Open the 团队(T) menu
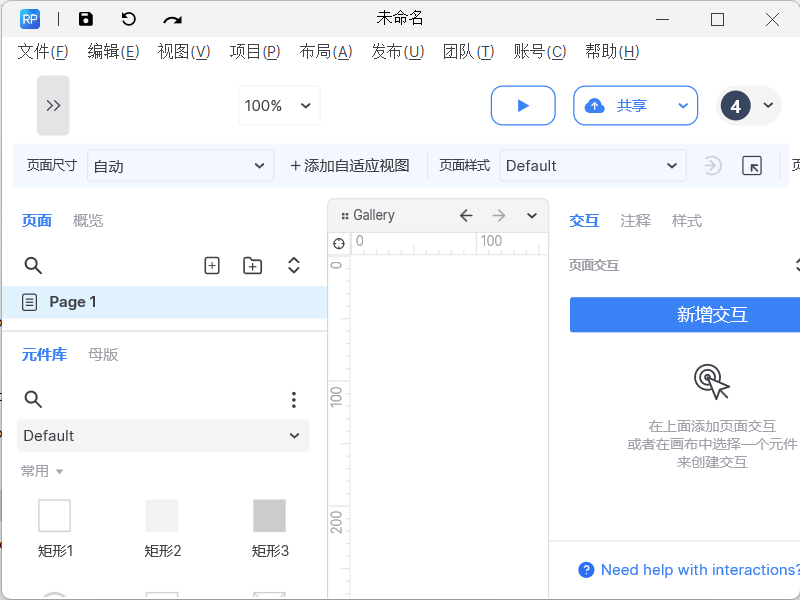This screenshot has height=600, width=800. pos(468,52)
